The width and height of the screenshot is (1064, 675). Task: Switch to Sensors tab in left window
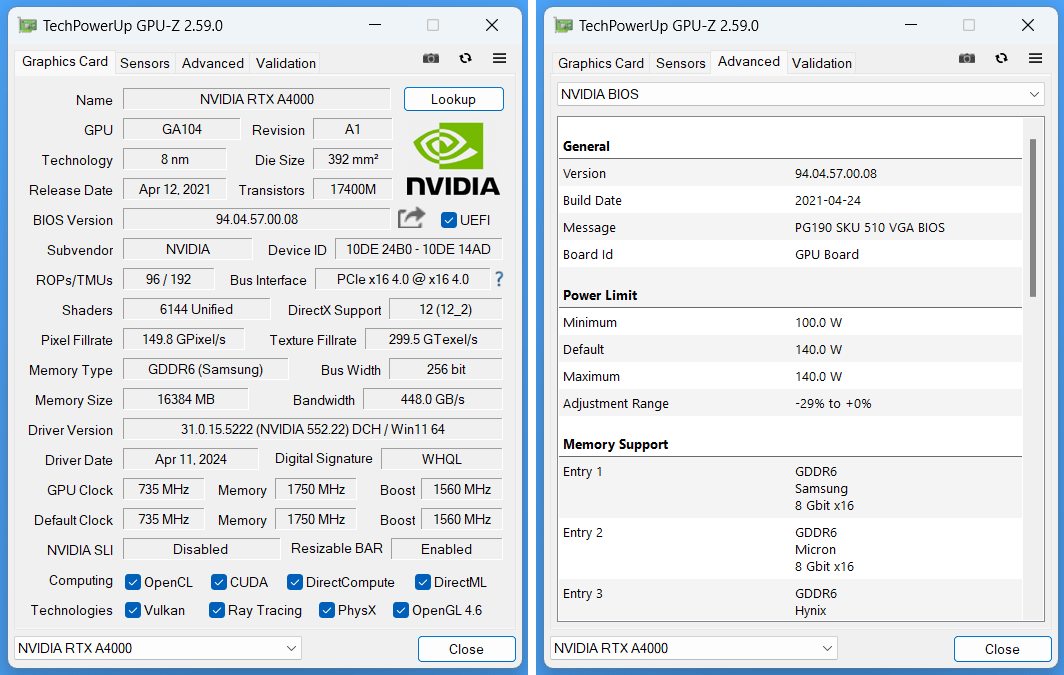(145, 63)
